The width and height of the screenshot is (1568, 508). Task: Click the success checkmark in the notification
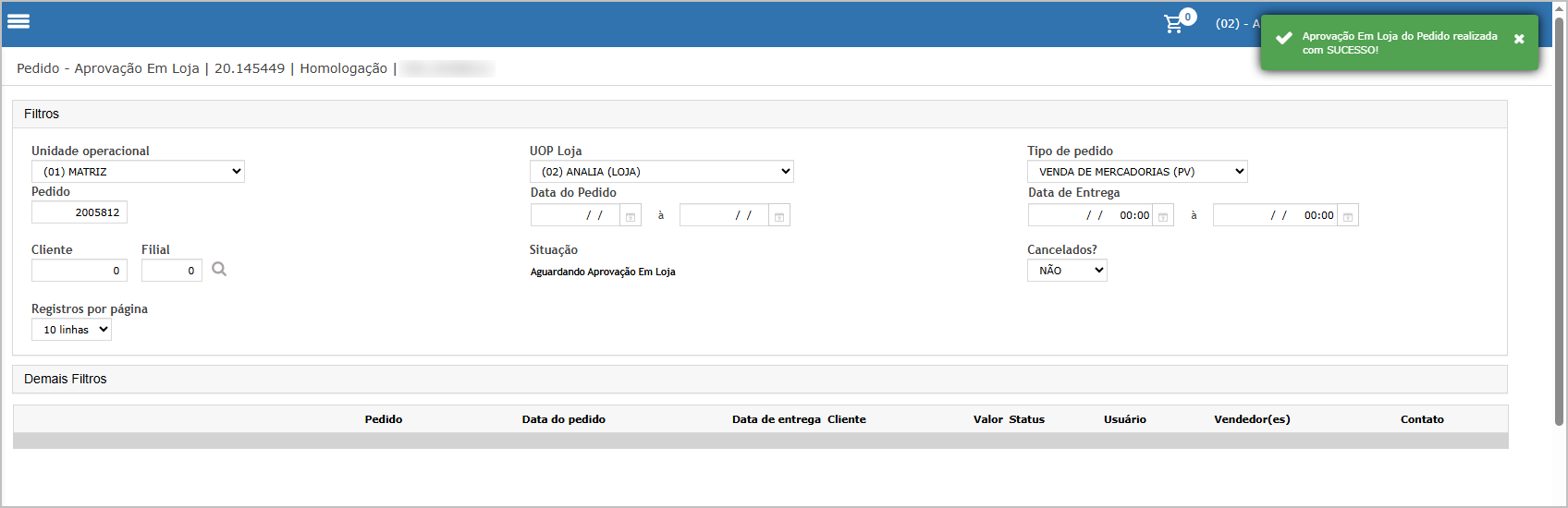tap(1284, 38)
